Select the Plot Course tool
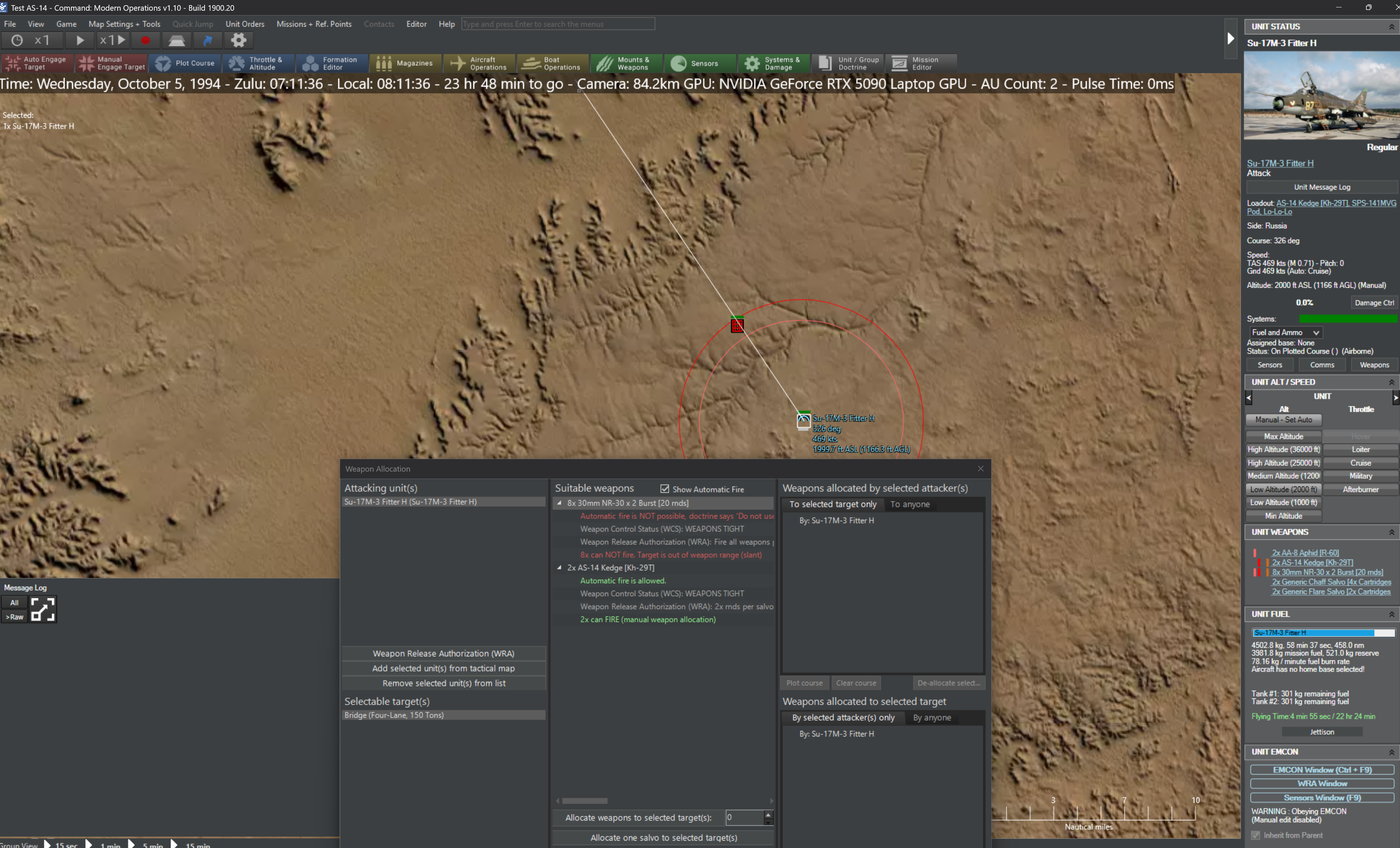Viewport: 1400px width, 848px height. click(x=185, y=63)
